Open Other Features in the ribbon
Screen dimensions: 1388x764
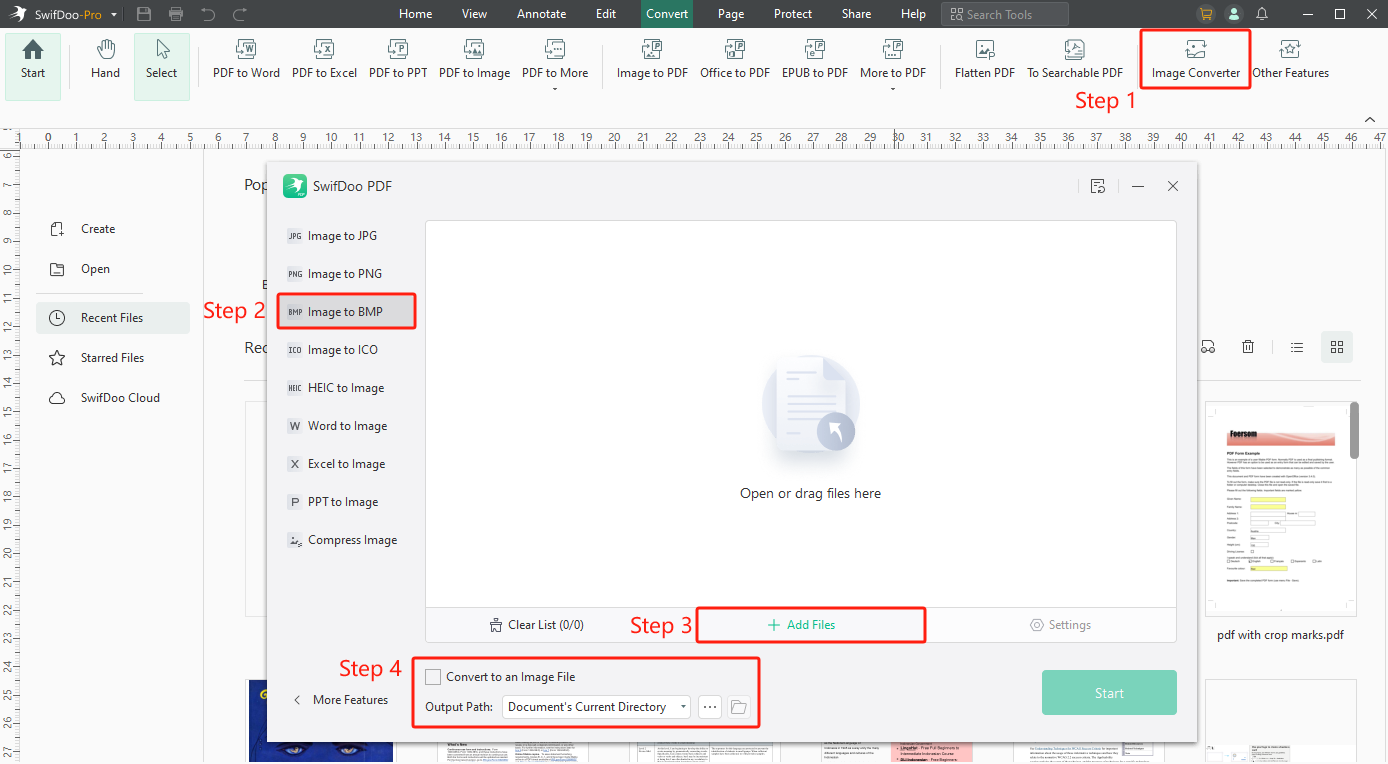(1290, 61)
